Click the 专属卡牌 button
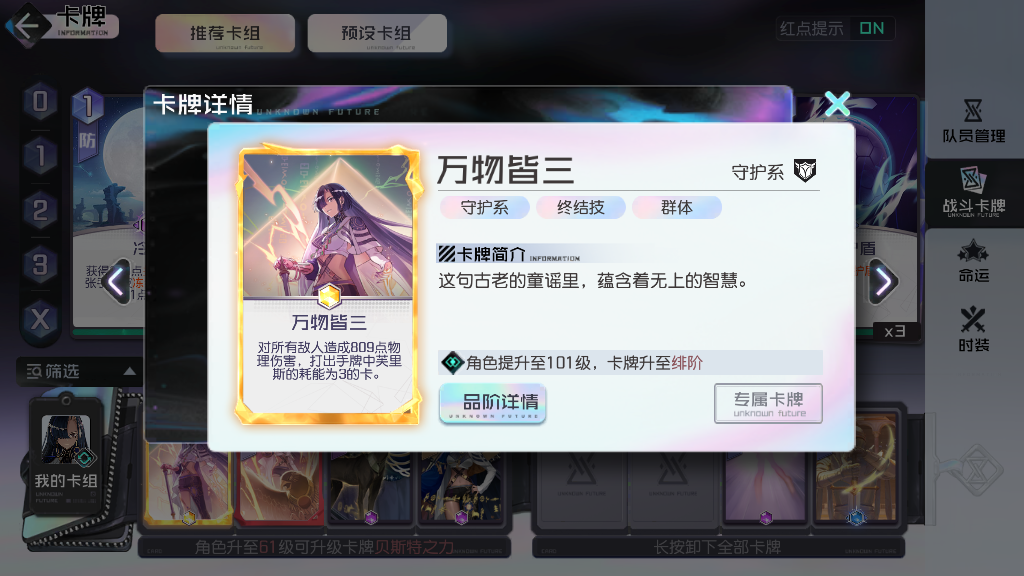This screenshot has width=1024, height=576. coord(768,403)
